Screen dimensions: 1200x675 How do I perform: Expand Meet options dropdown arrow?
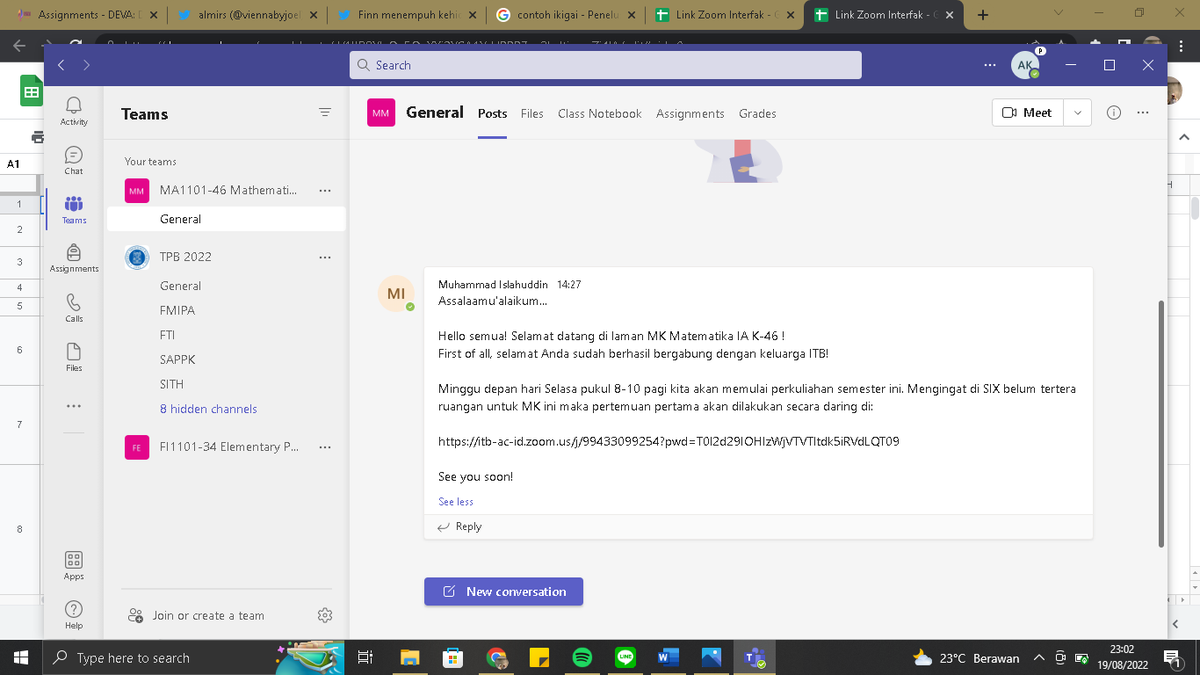(x=1077, y=113)
